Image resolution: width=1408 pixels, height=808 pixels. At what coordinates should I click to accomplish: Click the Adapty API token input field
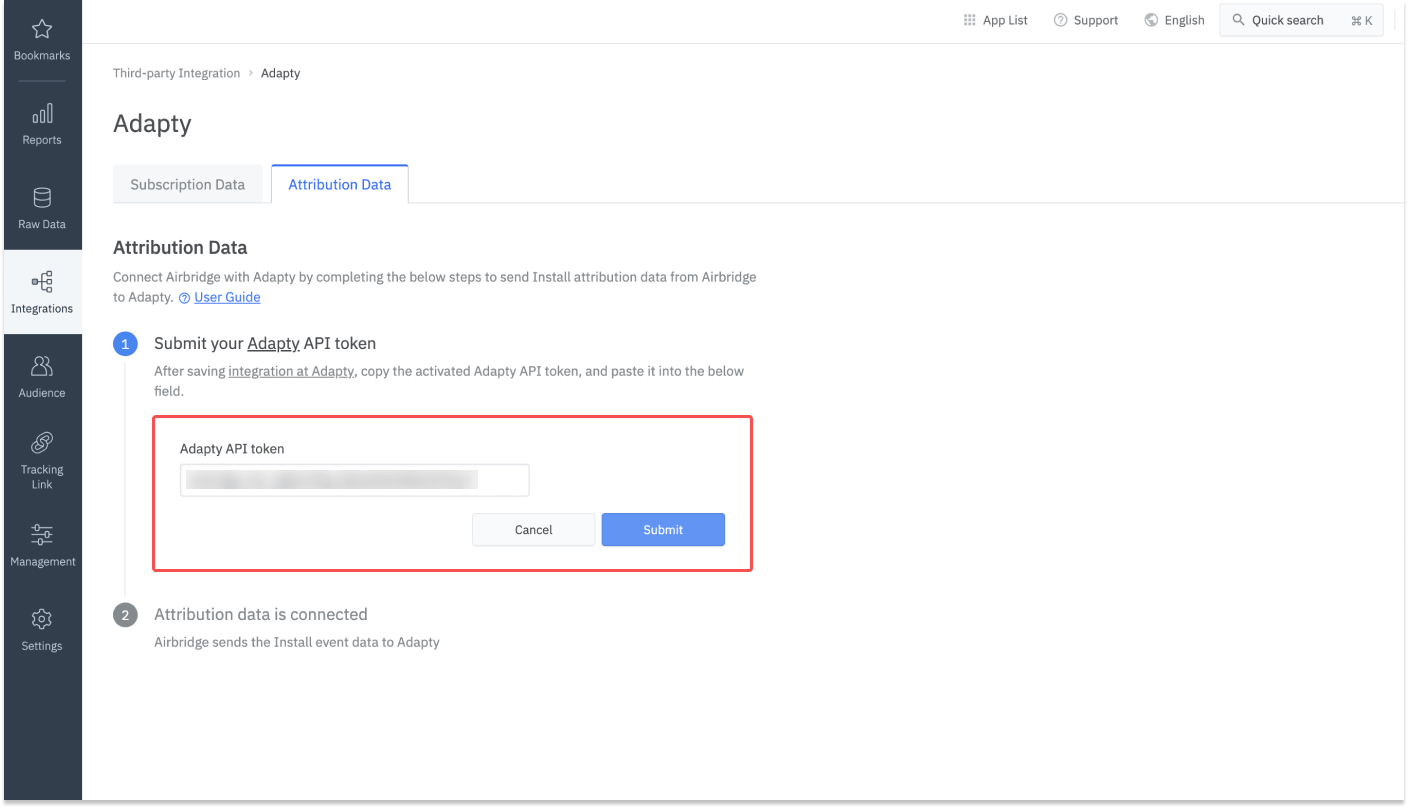[355, 480]
